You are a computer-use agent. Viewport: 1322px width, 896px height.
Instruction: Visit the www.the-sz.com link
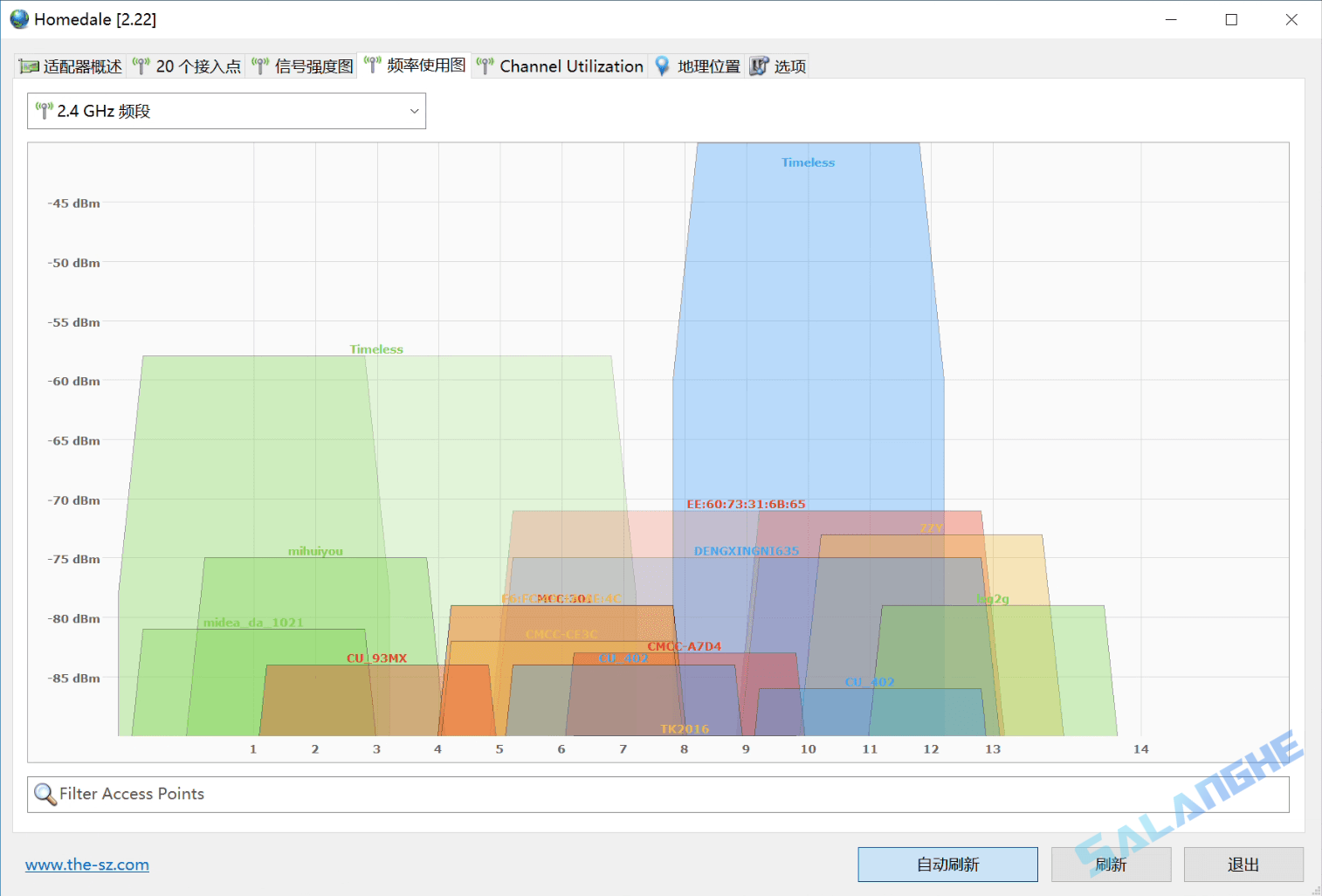(x=87, y=865)
